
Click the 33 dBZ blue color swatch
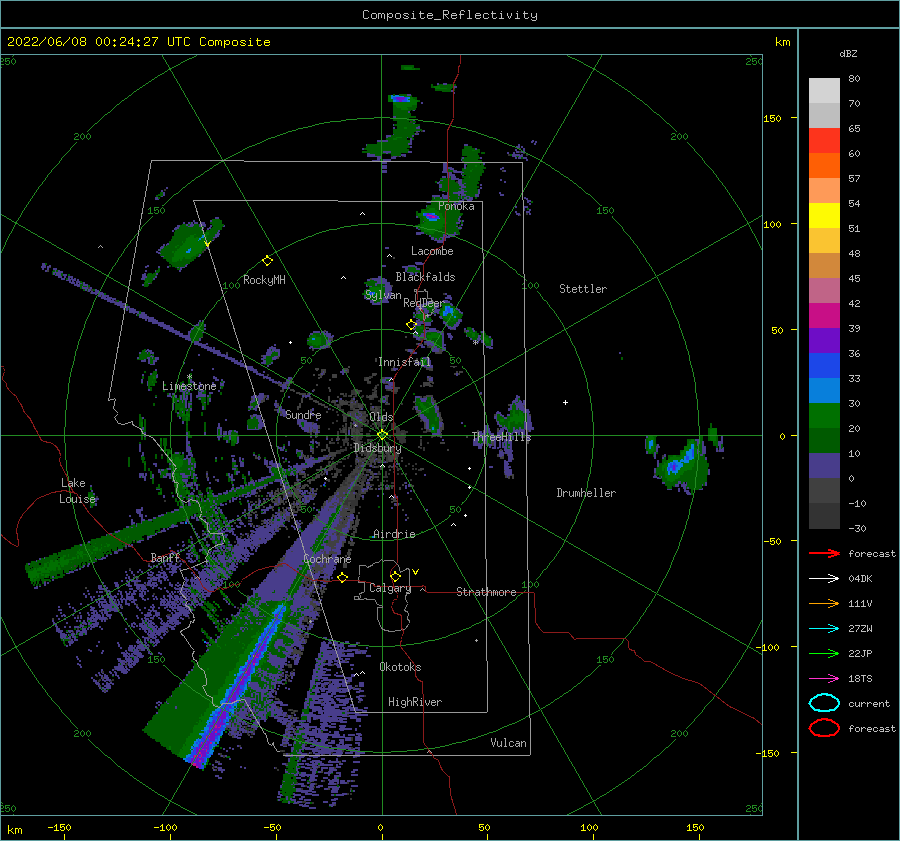coord(824,366)
